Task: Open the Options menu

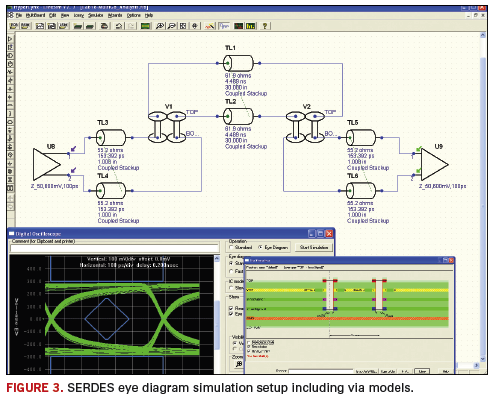Action: 133,15
